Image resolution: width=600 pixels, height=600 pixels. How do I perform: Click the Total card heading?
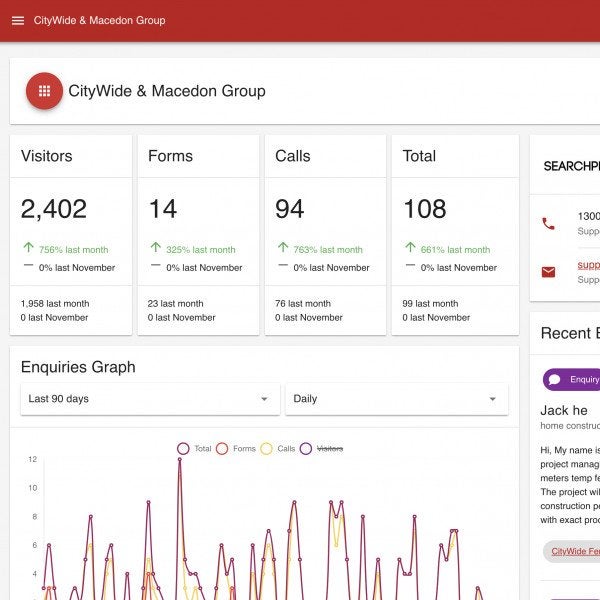tap(419, 156)
